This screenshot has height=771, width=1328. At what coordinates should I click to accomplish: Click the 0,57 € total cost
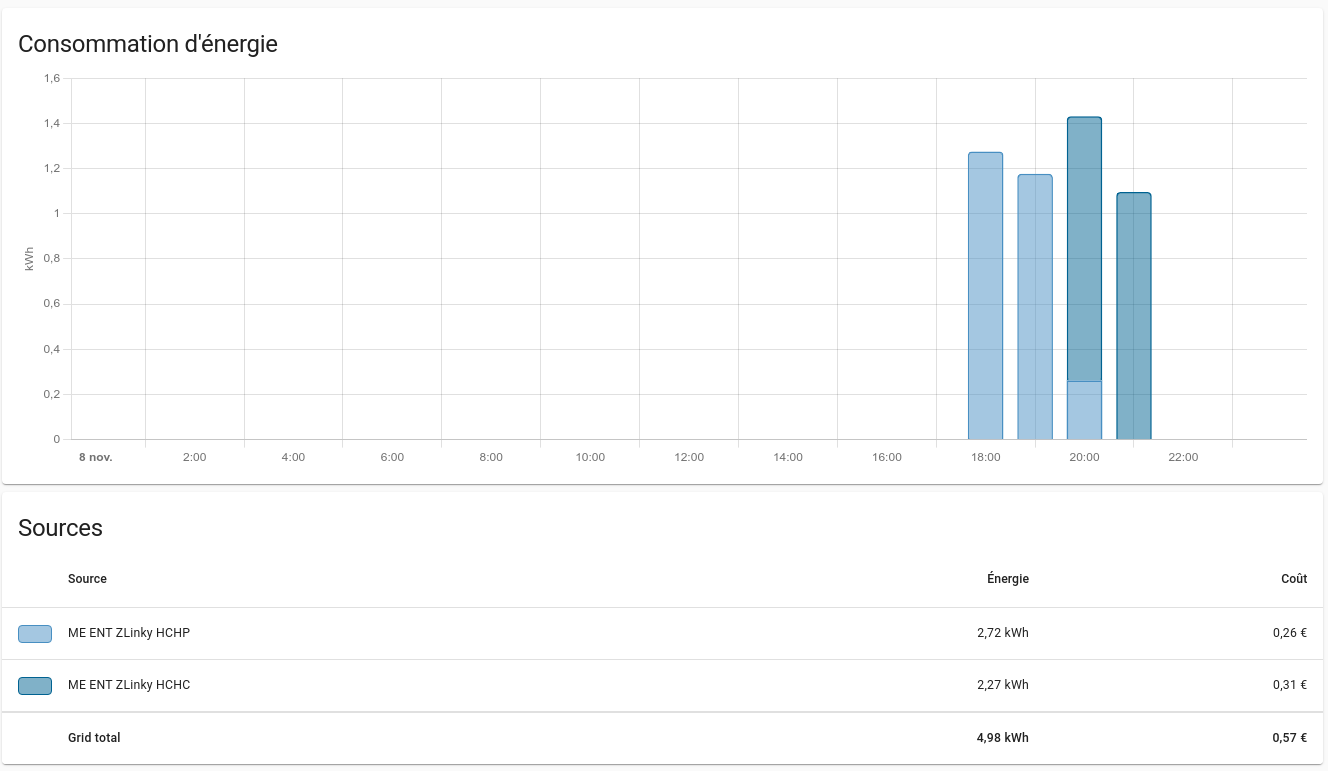pos(1290,738)
